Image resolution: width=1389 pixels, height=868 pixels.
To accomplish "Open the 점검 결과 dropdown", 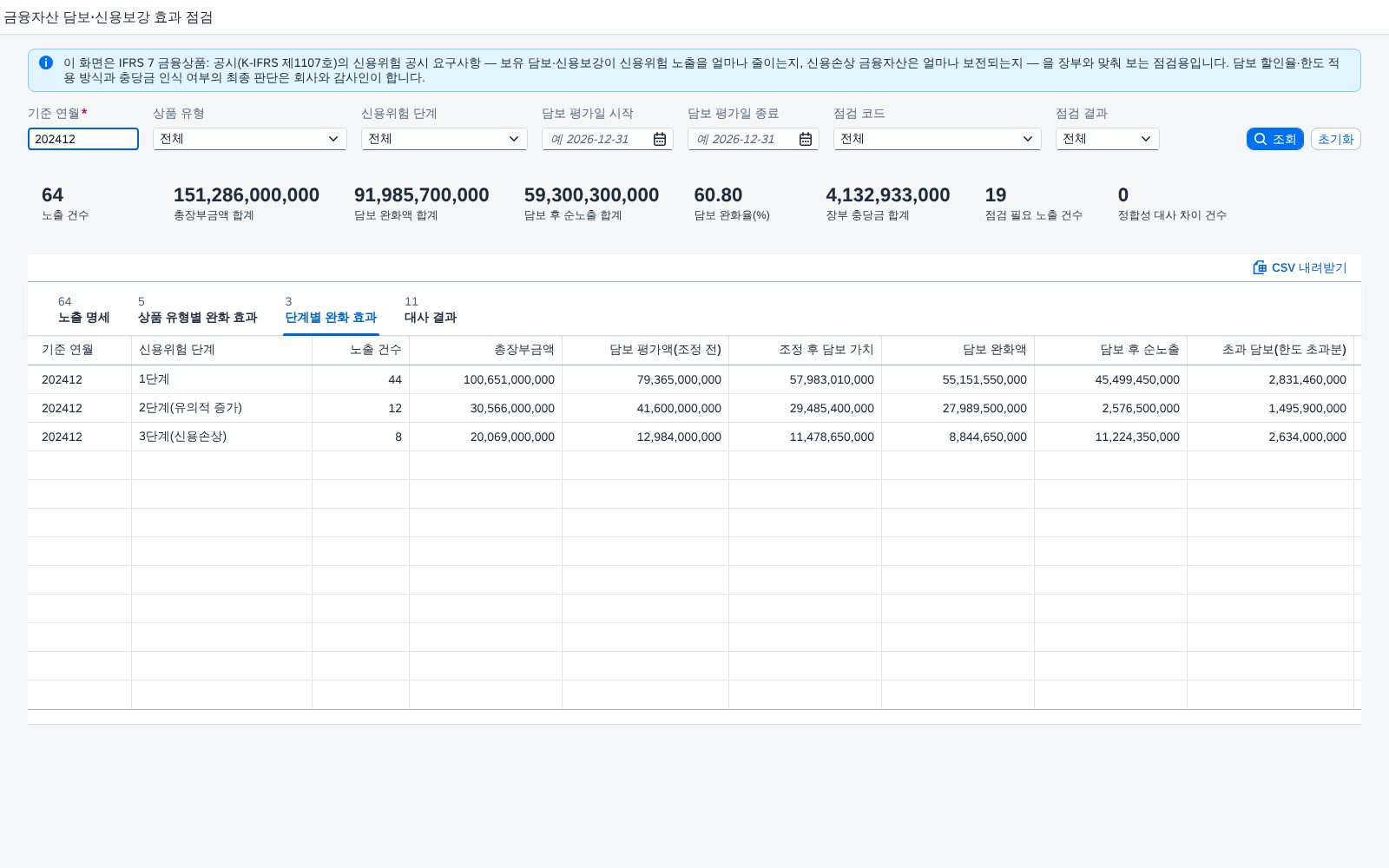I will [1146, 139].
